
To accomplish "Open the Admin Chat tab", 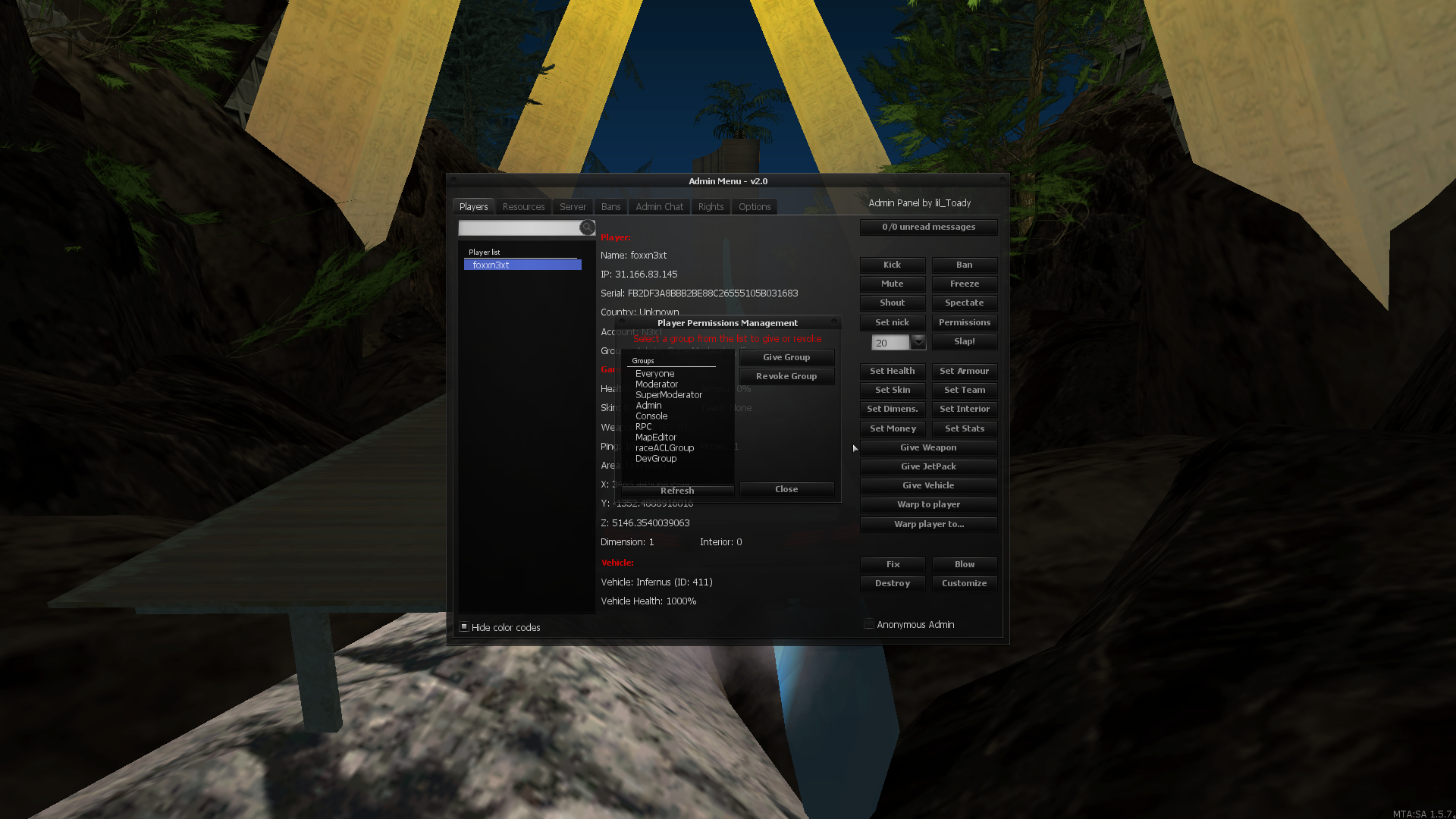I will pos(659,206).
